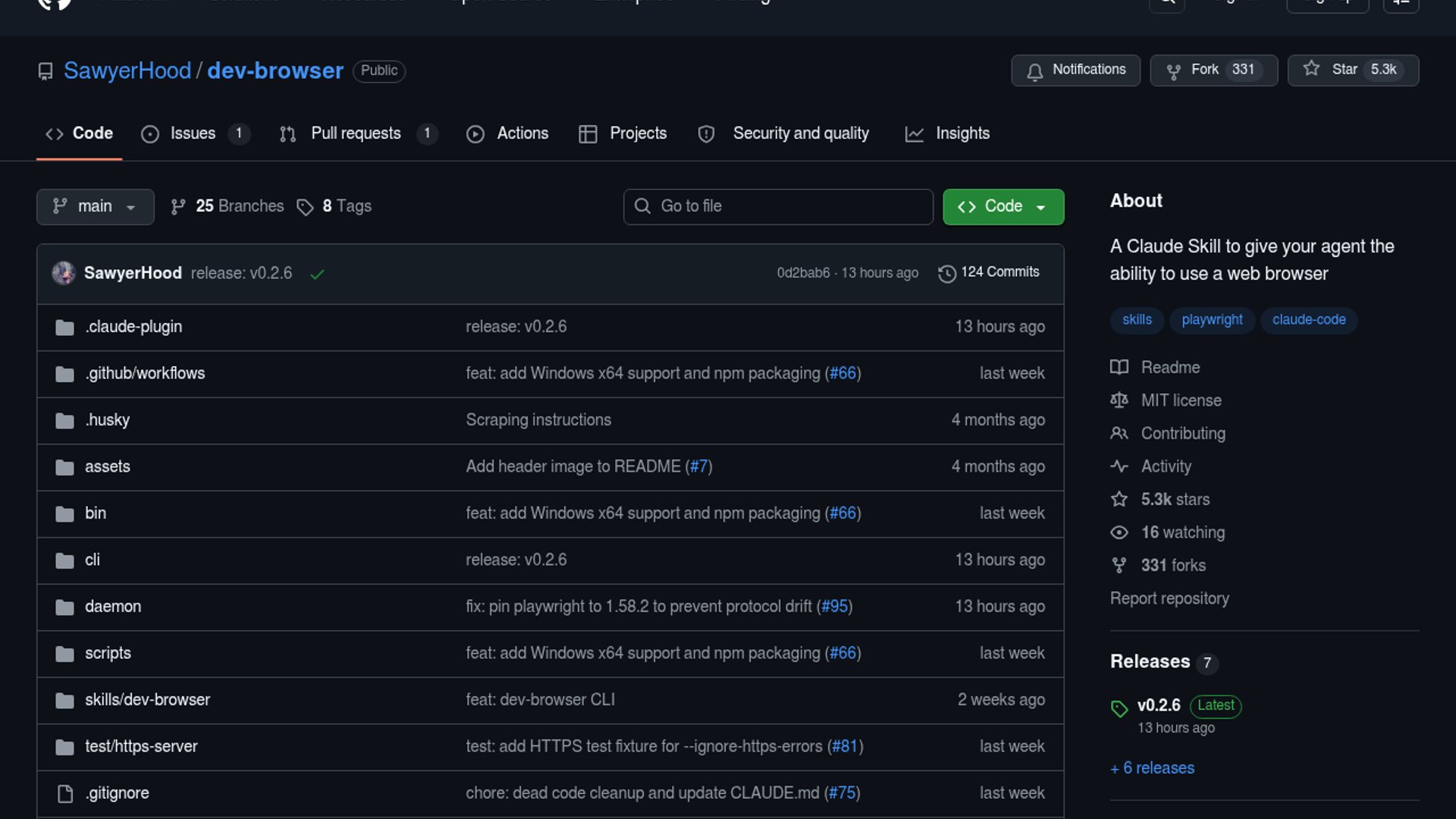Click the + 6 releases link
This screenshot has height=819, width=1456.
1152,768
